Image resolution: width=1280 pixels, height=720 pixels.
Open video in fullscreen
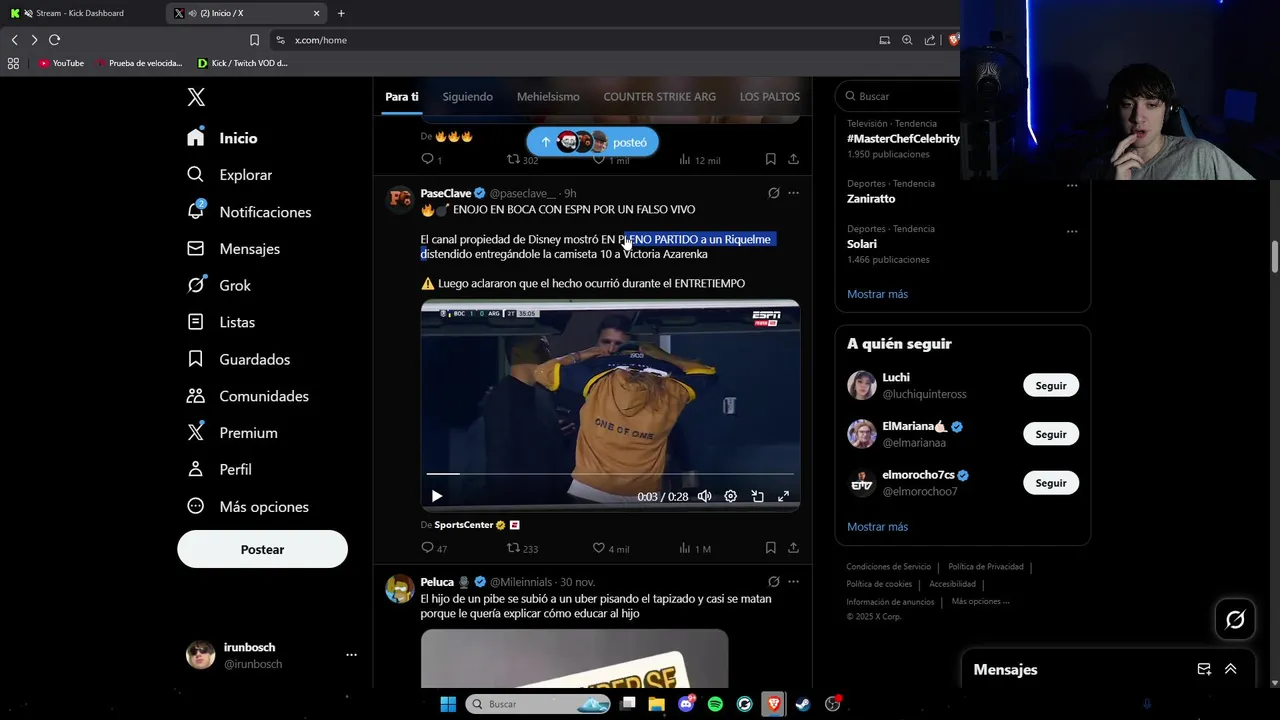783,496
